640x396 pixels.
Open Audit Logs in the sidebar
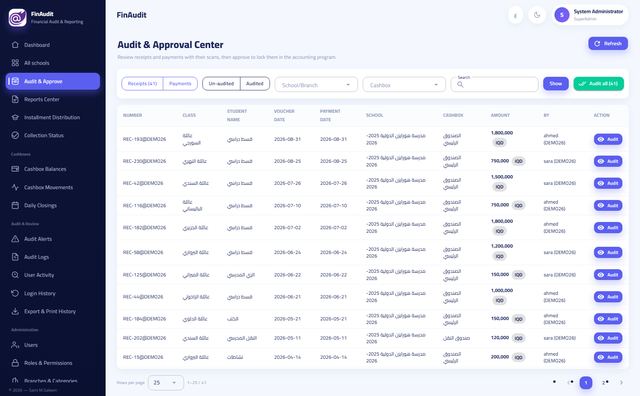[x=53, y=257]
